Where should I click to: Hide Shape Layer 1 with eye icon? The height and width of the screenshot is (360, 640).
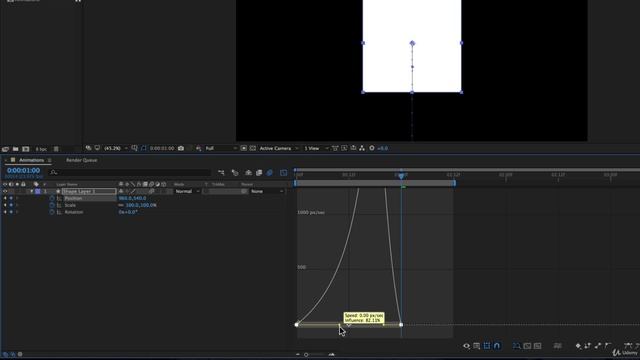coord(5,191)
